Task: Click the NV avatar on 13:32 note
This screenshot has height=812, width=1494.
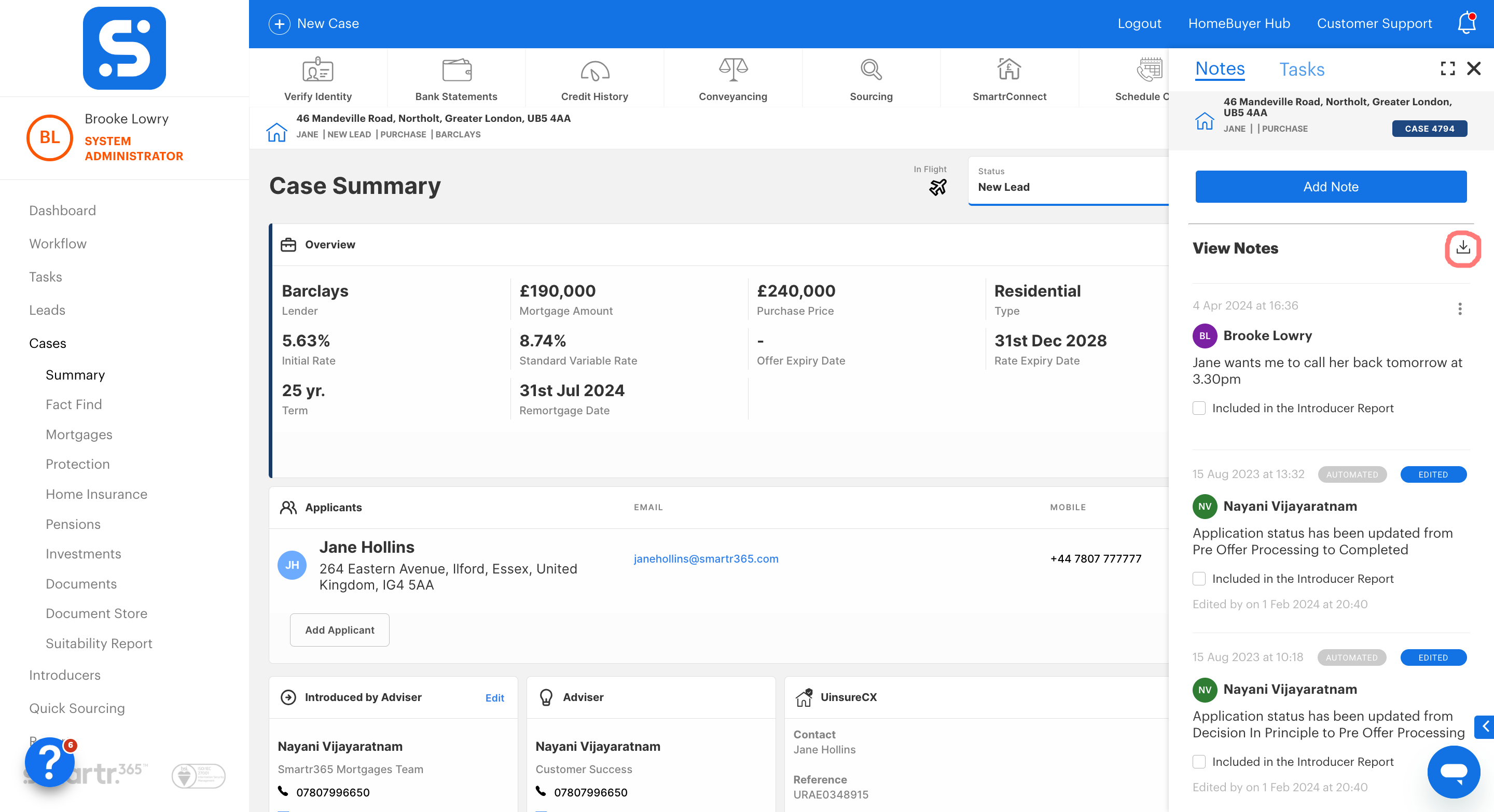Action: [1205, 507]
